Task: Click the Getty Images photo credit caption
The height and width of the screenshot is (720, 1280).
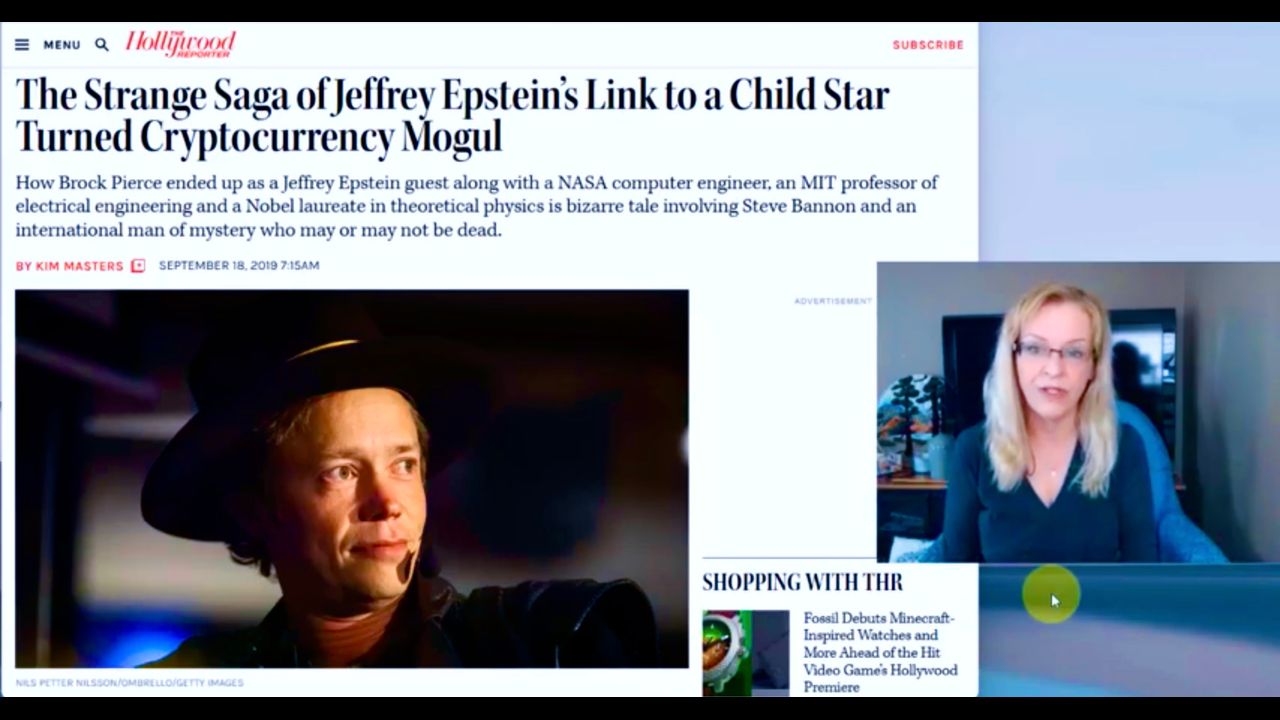Action: click(x=129, y=683)
